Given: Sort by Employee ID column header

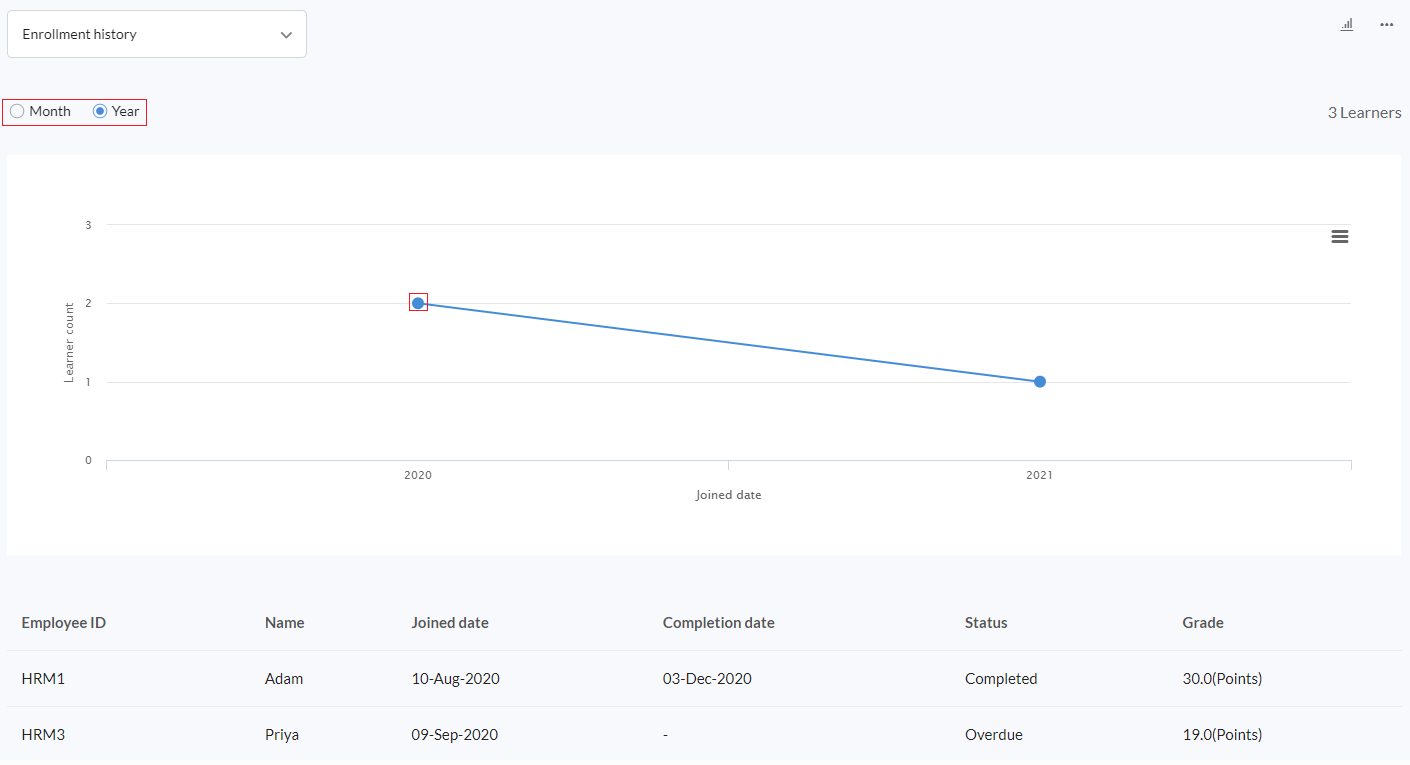Looking at the screenshot, I should [x=64, y=623].
